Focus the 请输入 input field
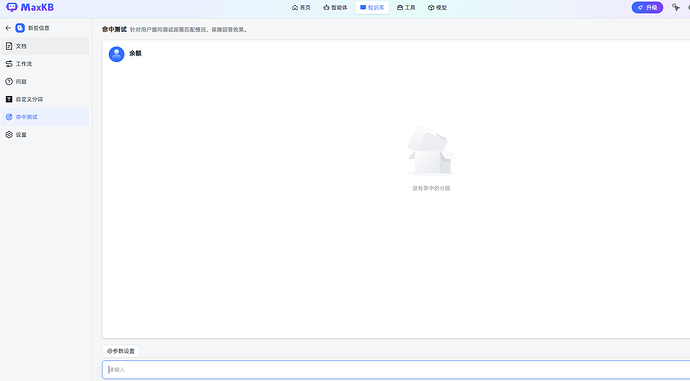 point(396,370)
